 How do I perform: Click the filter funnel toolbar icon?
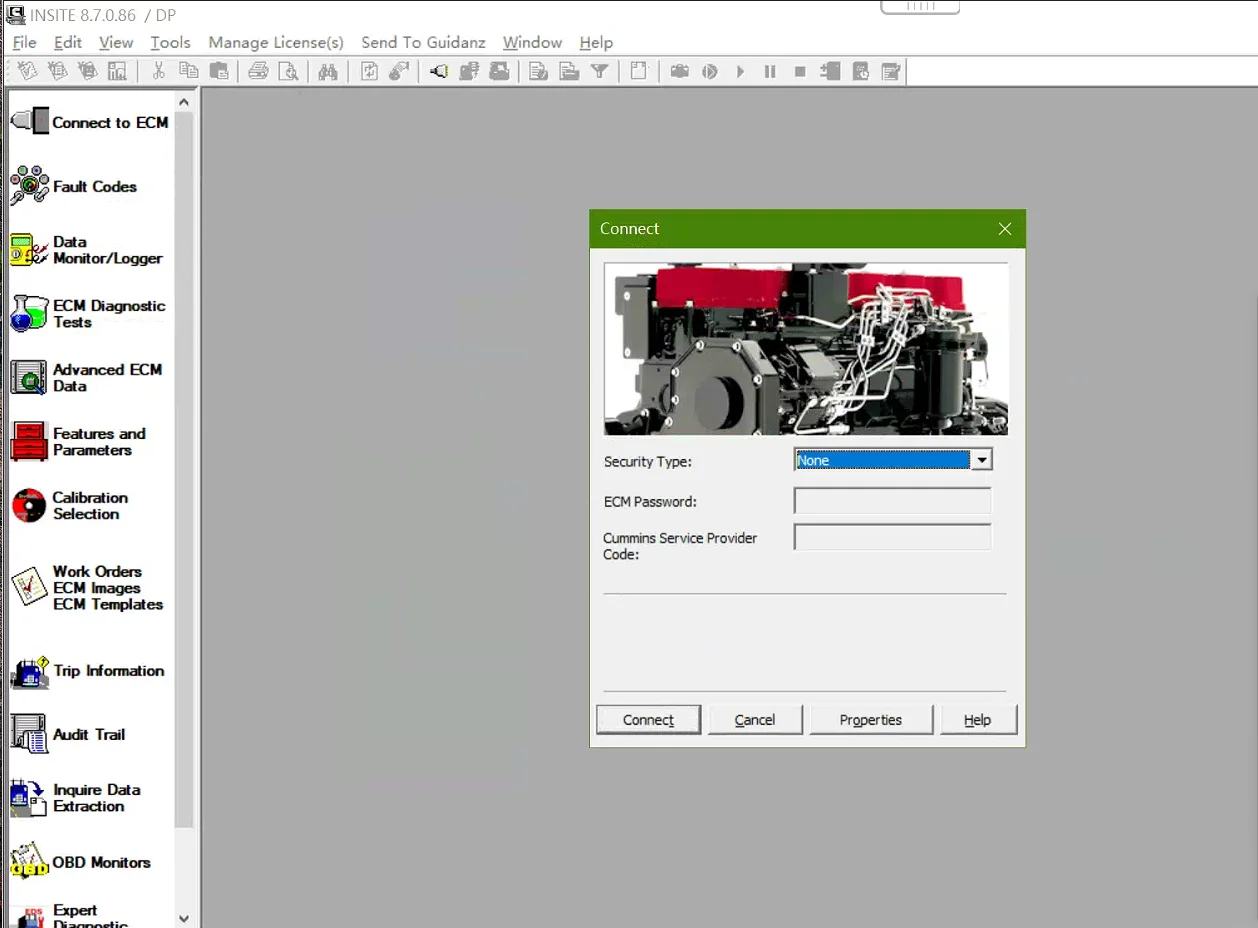pos(599,71)
